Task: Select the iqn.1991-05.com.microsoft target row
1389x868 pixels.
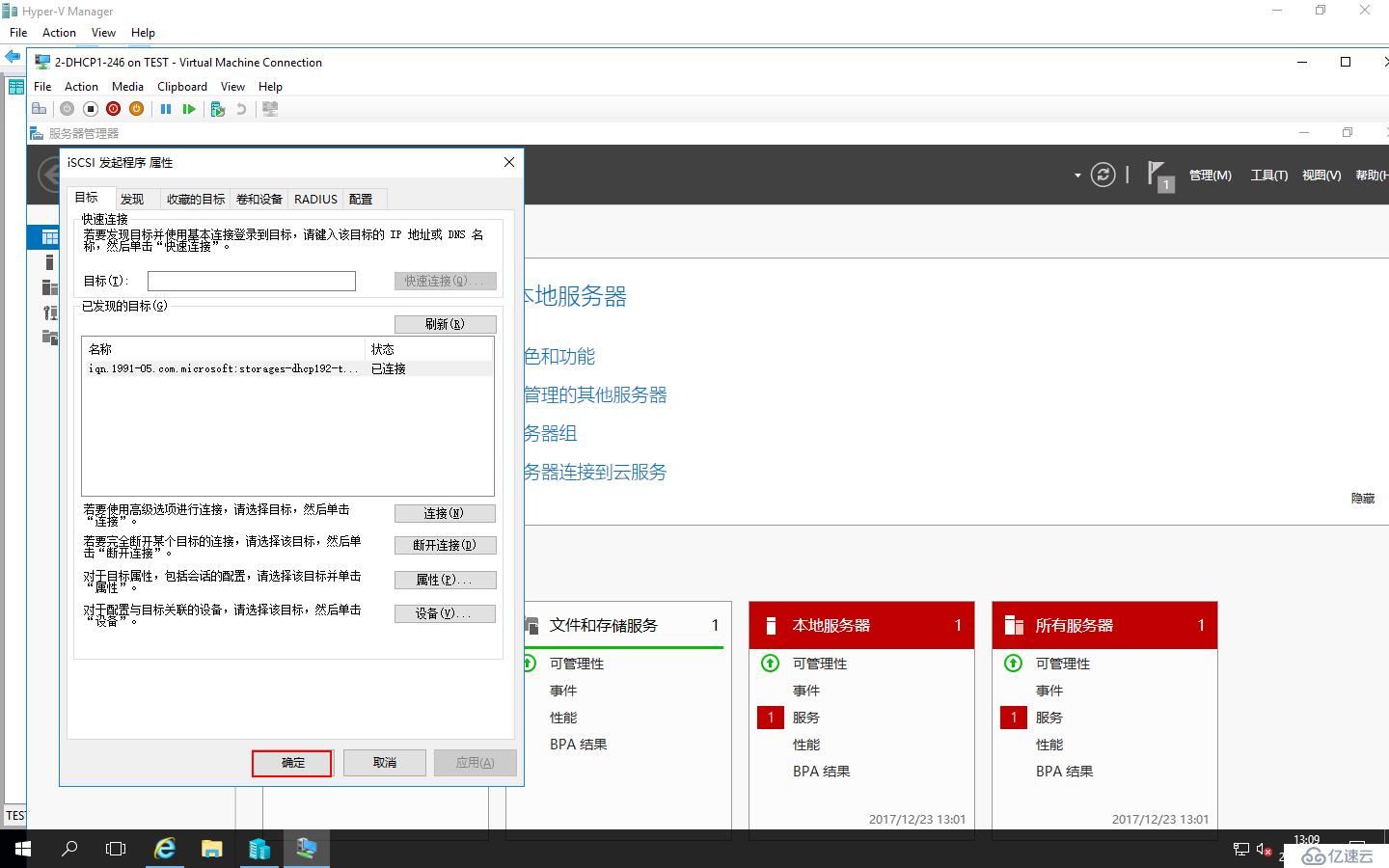Action: click(x=287, y=368)
